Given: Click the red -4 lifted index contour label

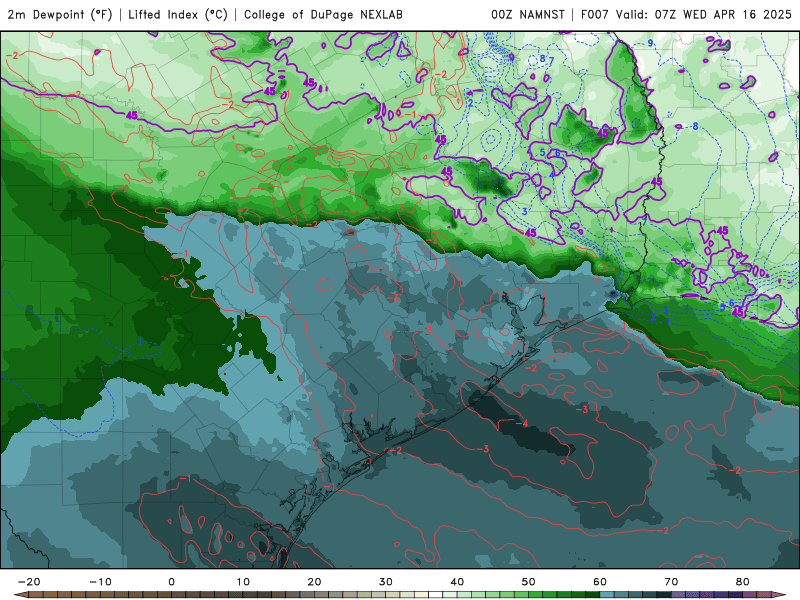Looking at the screenshot, I should tap(521, 423).
